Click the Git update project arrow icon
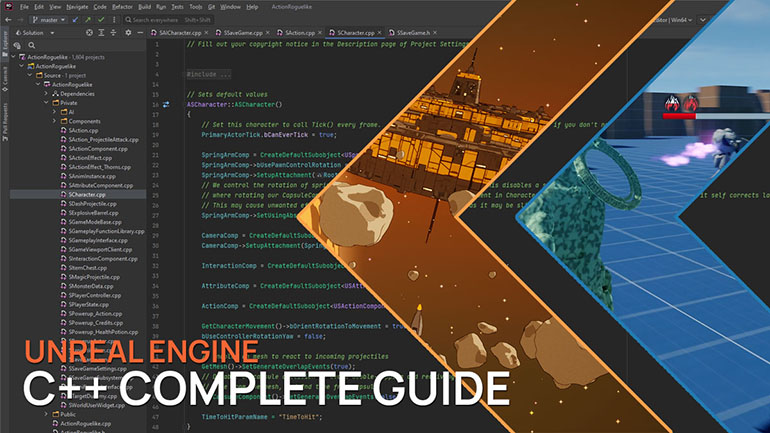 [x=75, y=18]
